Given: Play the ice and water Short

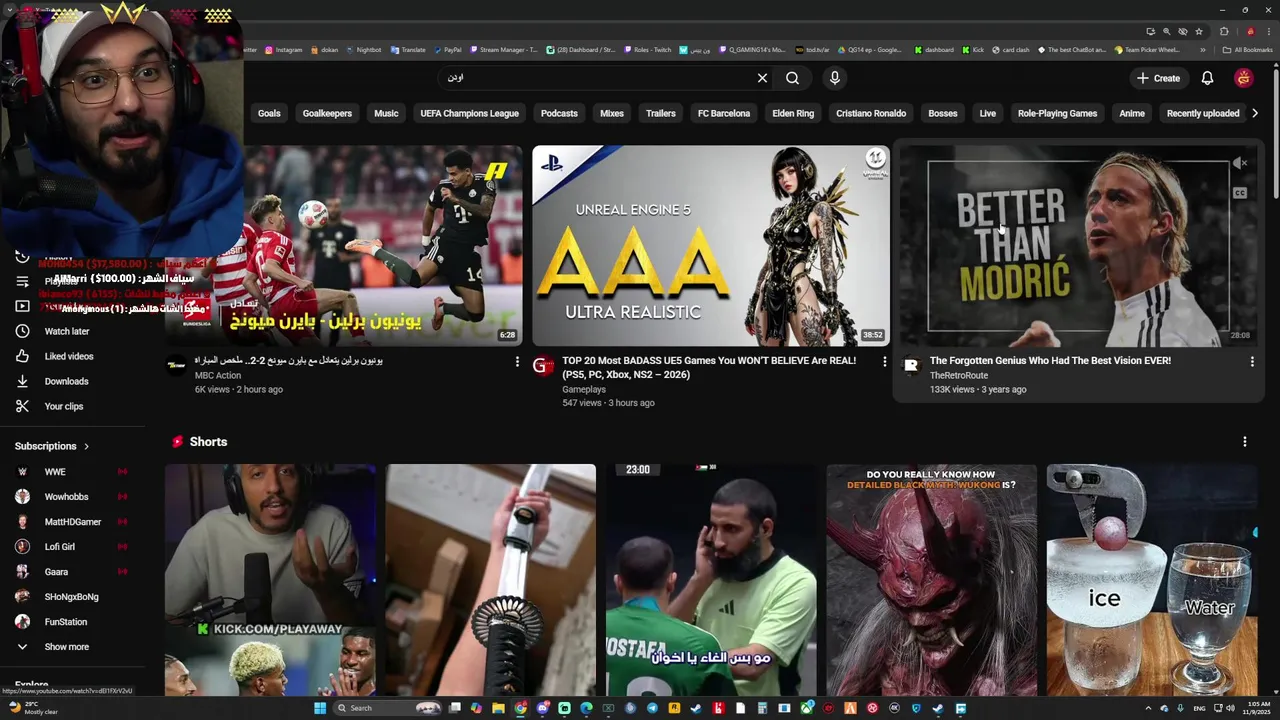Looking at the screenshot, I should pos(1151,580).
